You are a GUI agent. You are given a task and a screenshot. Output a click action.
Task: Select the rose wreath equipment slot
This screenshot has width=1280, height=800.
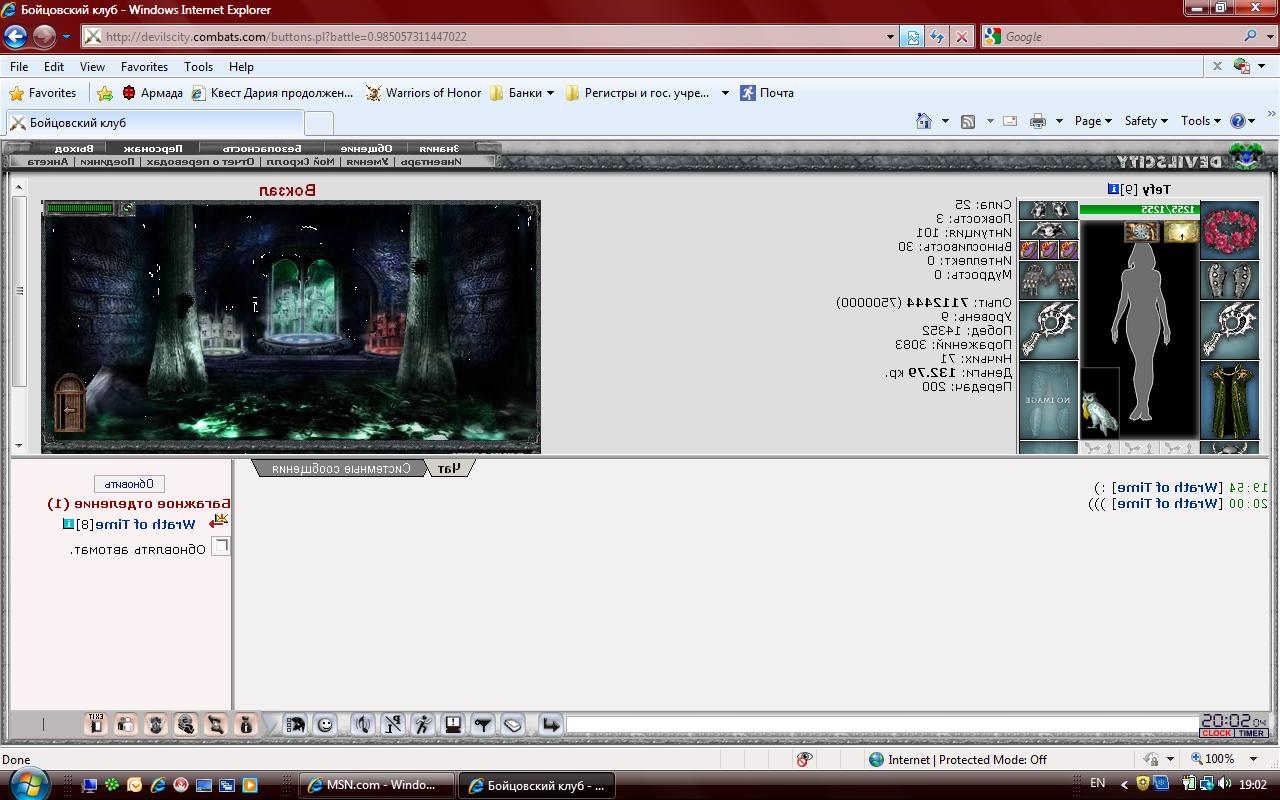click(1229, 231)
